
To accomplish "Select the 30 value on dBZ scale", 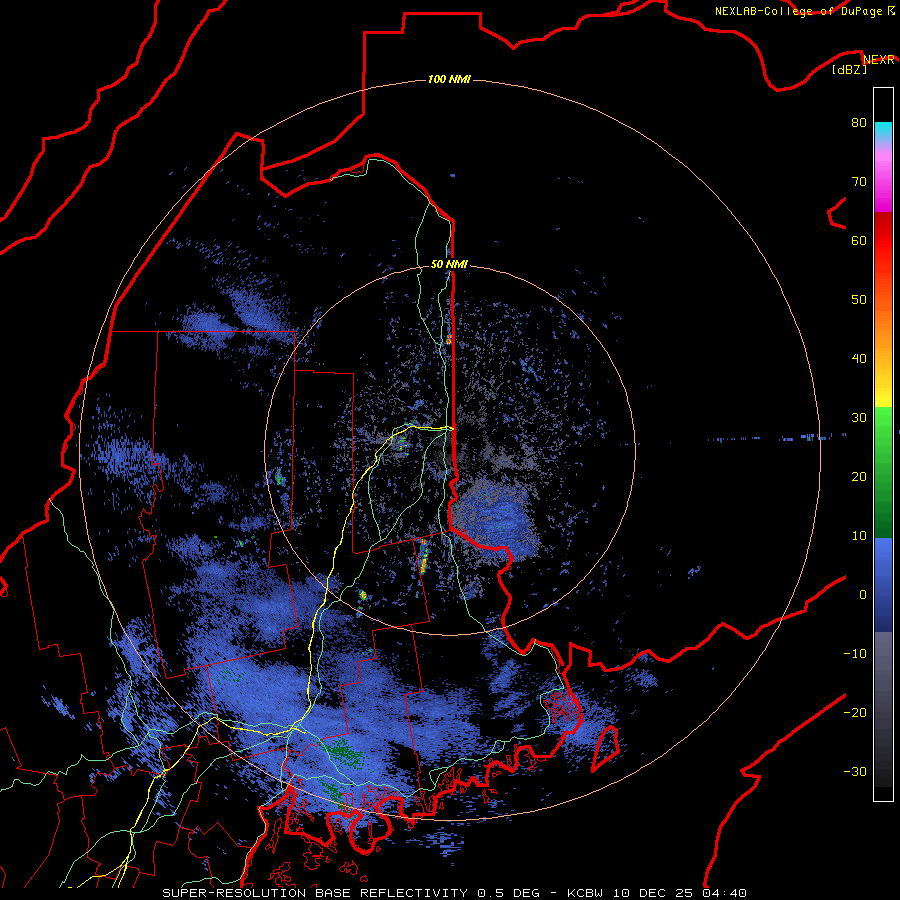I will [x=859, y=418].
